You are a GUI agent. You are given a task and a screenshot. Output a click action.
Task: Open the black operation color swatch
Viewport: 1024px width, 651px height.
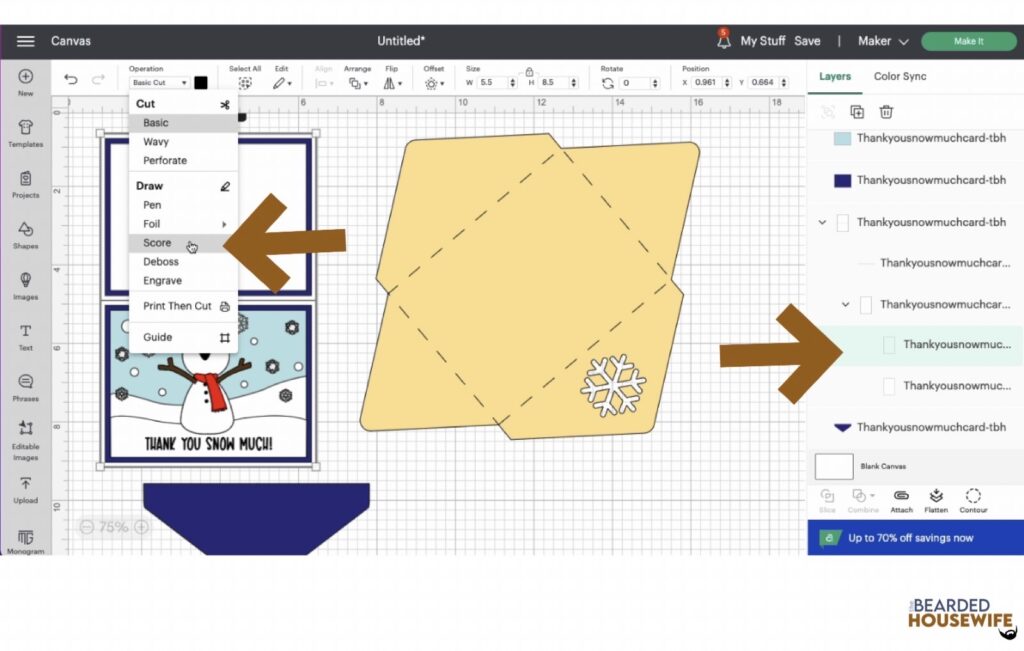pos(201,82)
